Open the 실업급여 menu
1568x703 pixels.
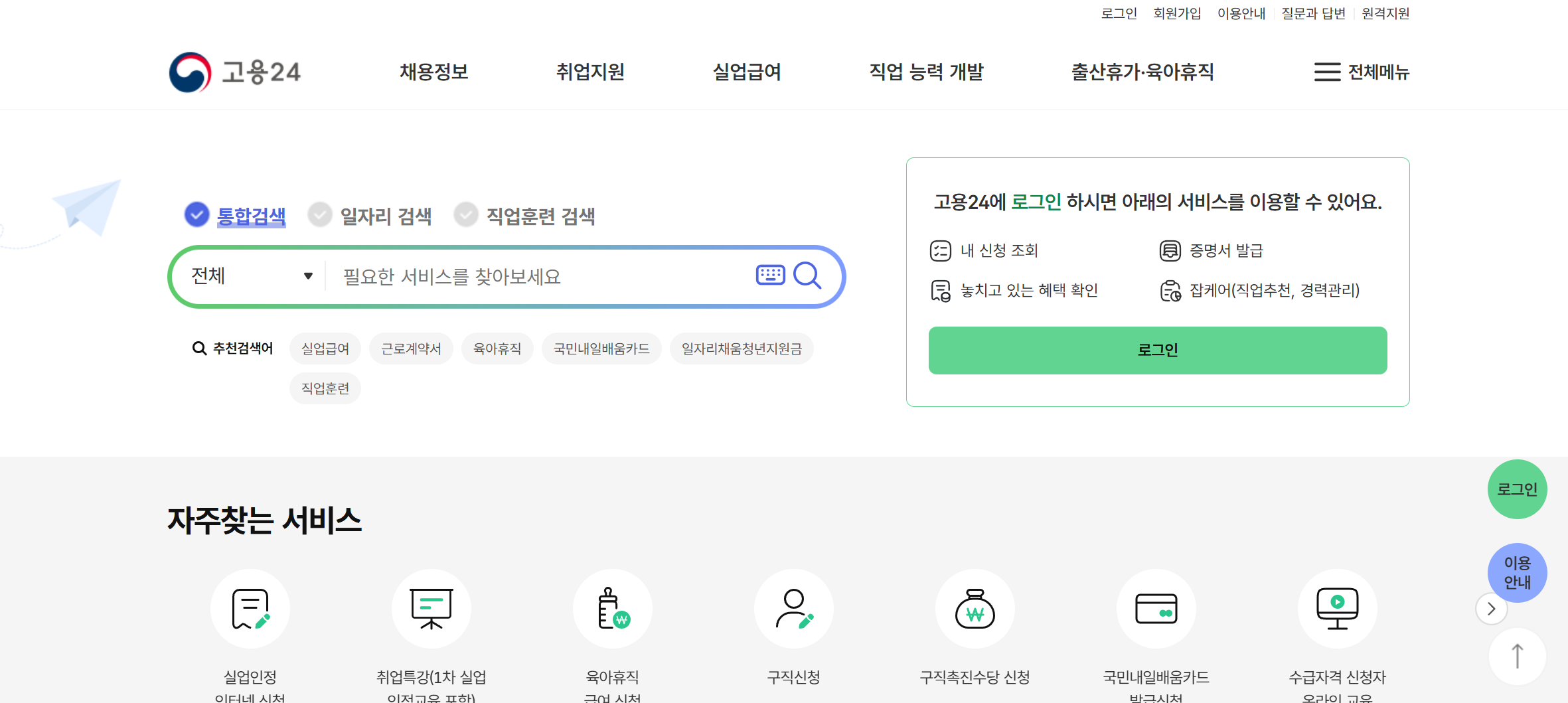point(746,73)
